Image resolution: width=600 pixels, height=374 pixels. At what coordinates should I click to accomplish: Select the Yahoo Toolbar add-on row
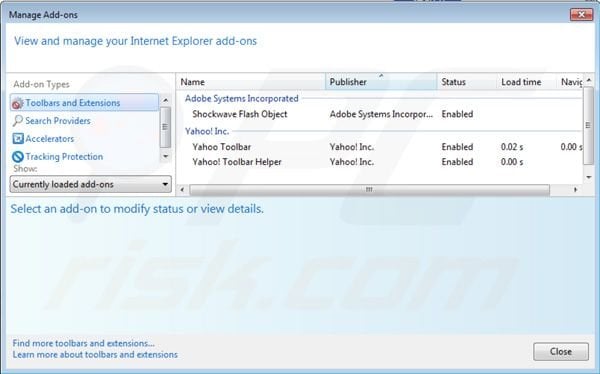click(380, 147)
